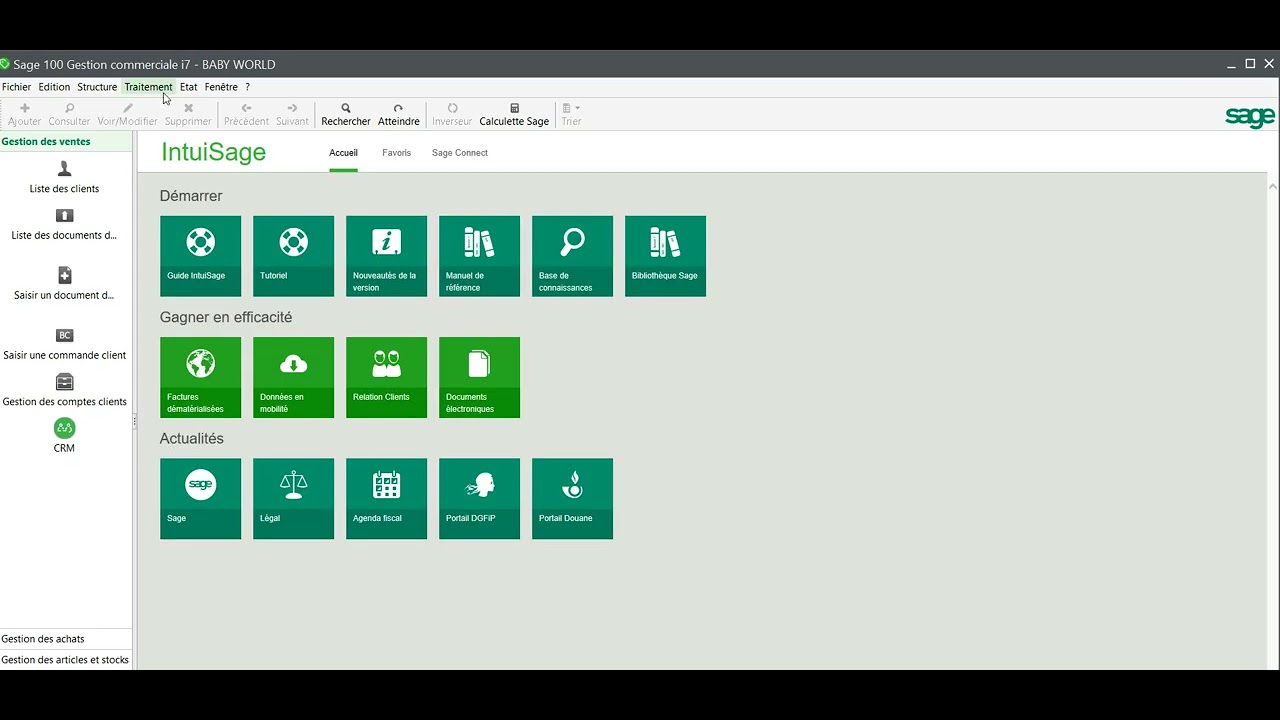Open the Trier dropdown

571,114
